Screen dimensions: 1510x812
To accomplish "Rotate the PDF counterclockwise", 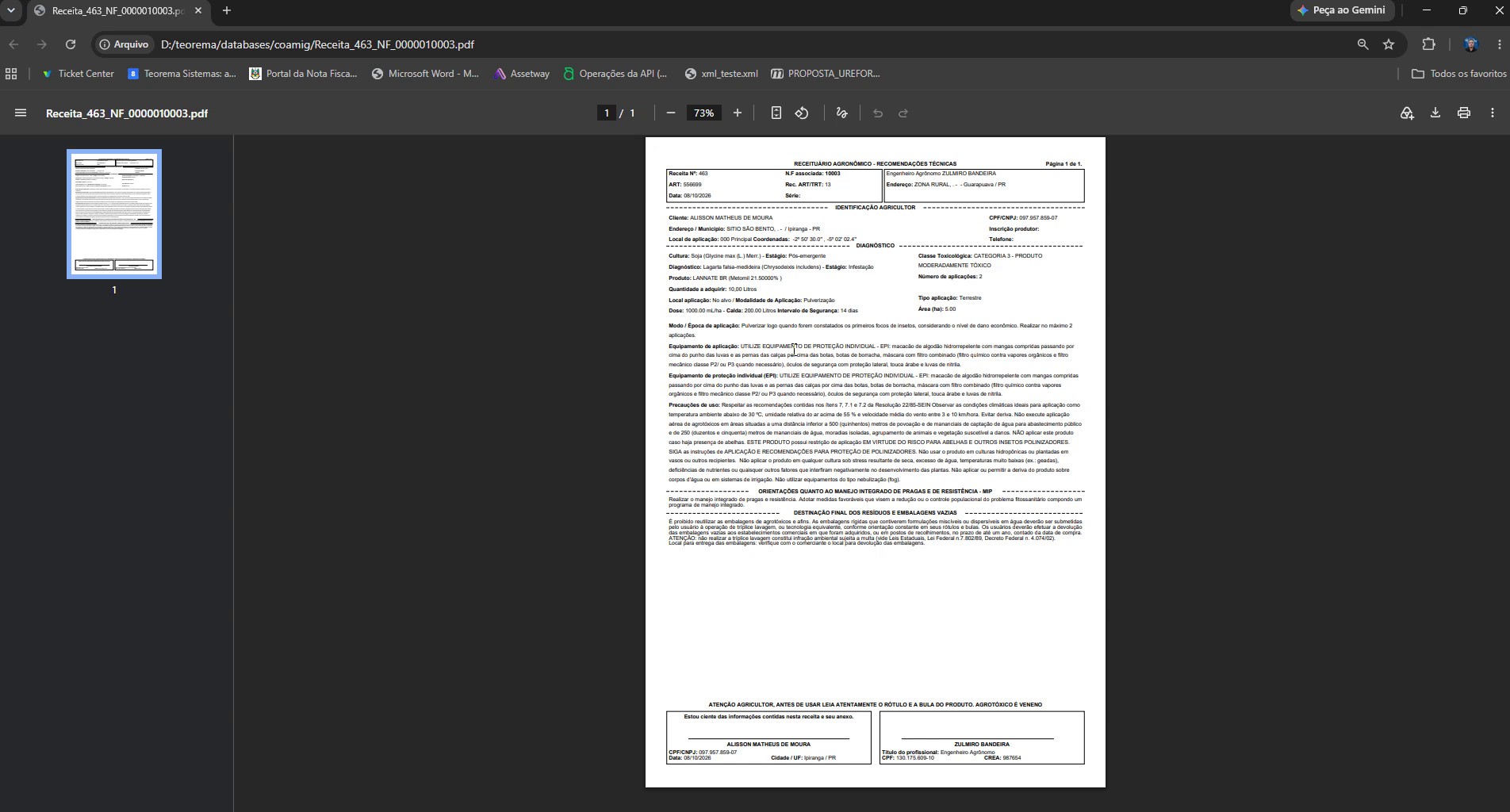I will pos(802,113).
